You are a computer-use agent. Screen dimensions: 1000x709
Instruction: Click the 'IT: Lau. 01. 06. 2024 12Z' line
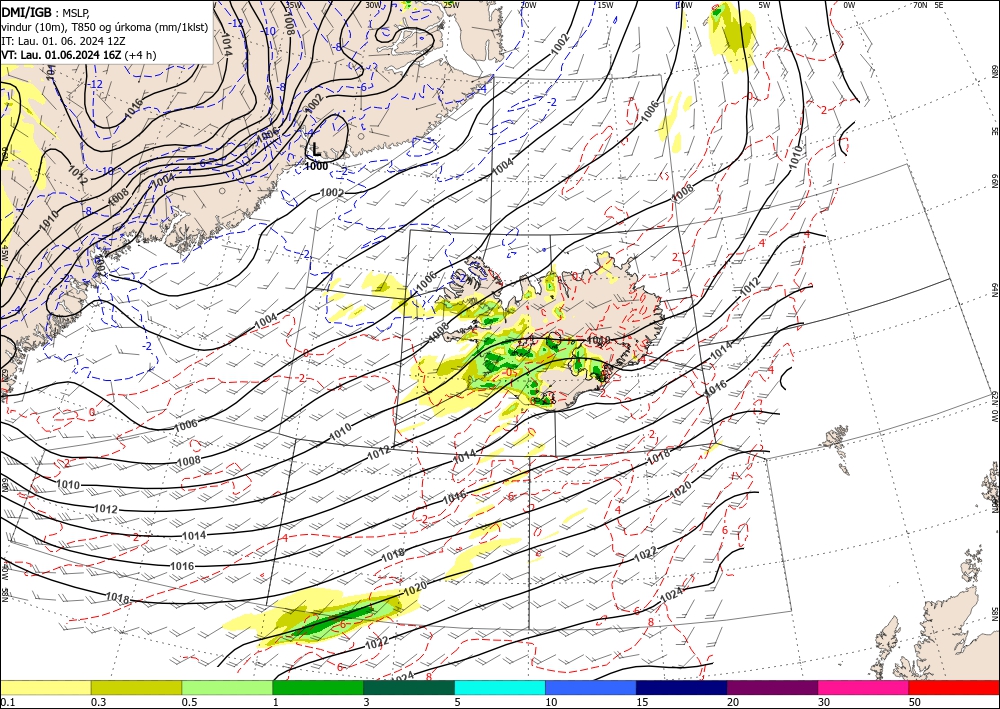click(x=63, y=41)
